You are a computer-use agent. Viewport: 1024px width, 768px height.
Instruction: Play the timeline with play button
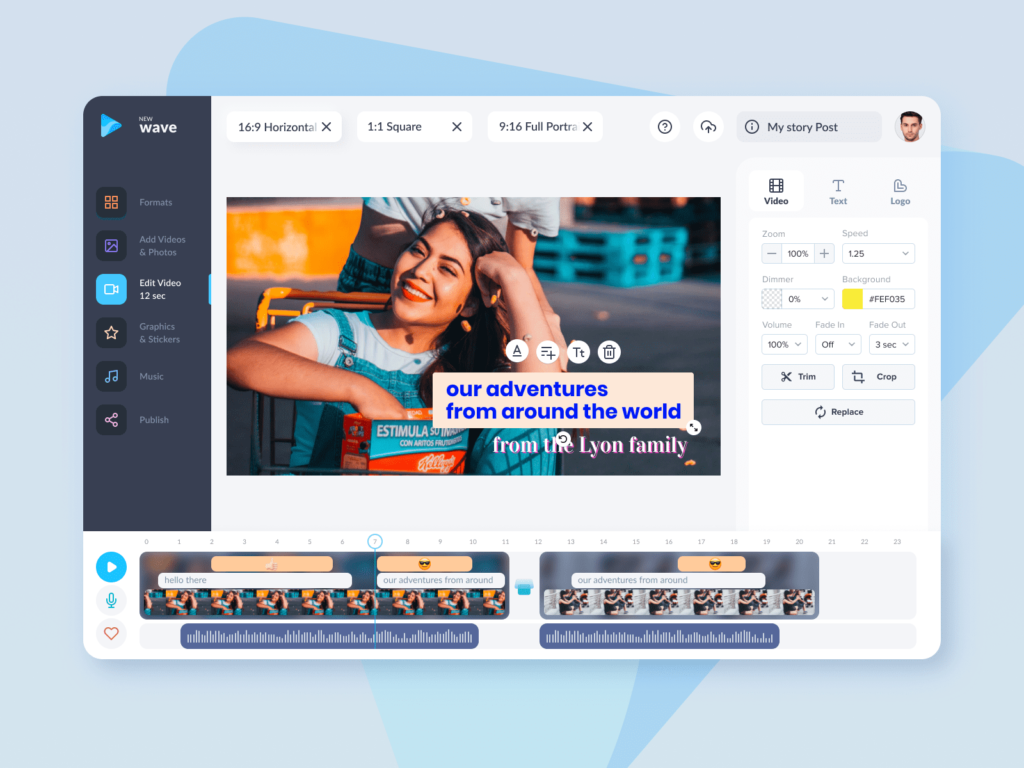point(111,567)
